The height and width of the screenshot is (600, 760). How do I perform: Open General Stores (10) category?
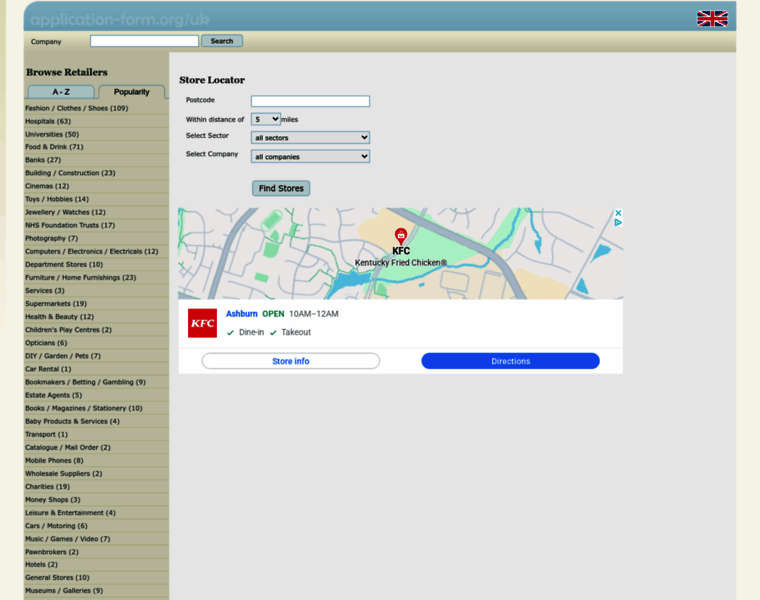tap(57, 578)
